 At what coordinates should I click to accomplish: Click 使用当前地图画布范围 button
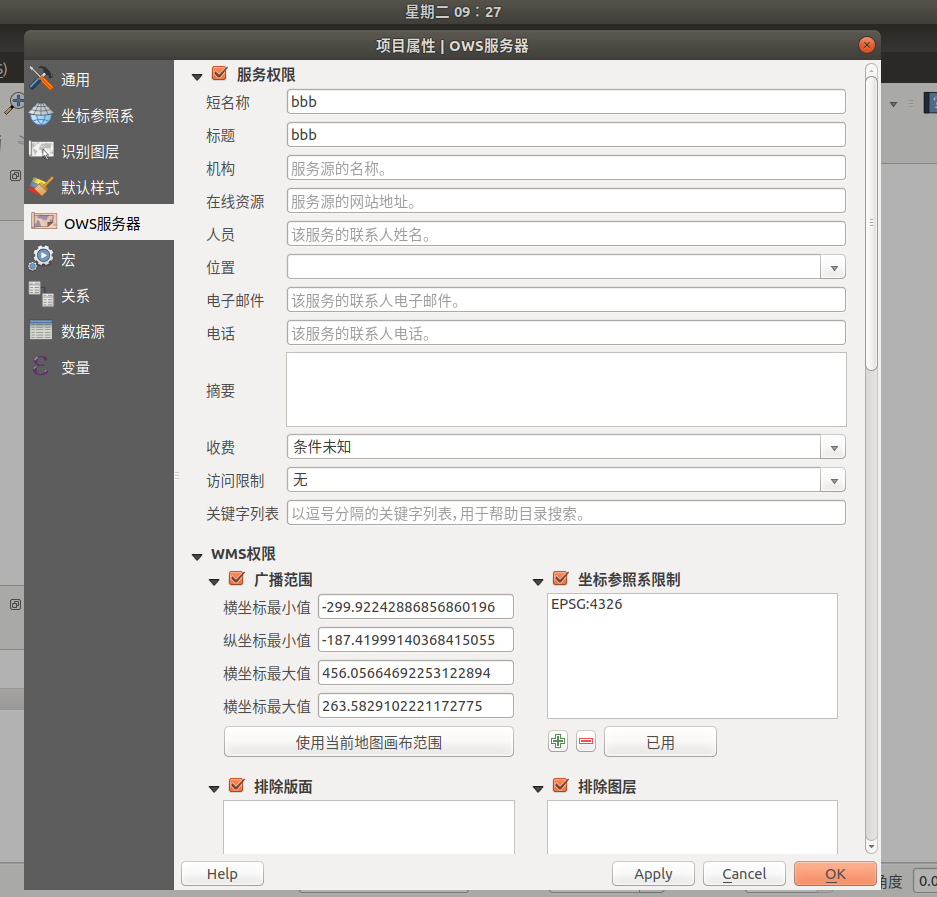(x=369, y=742)
